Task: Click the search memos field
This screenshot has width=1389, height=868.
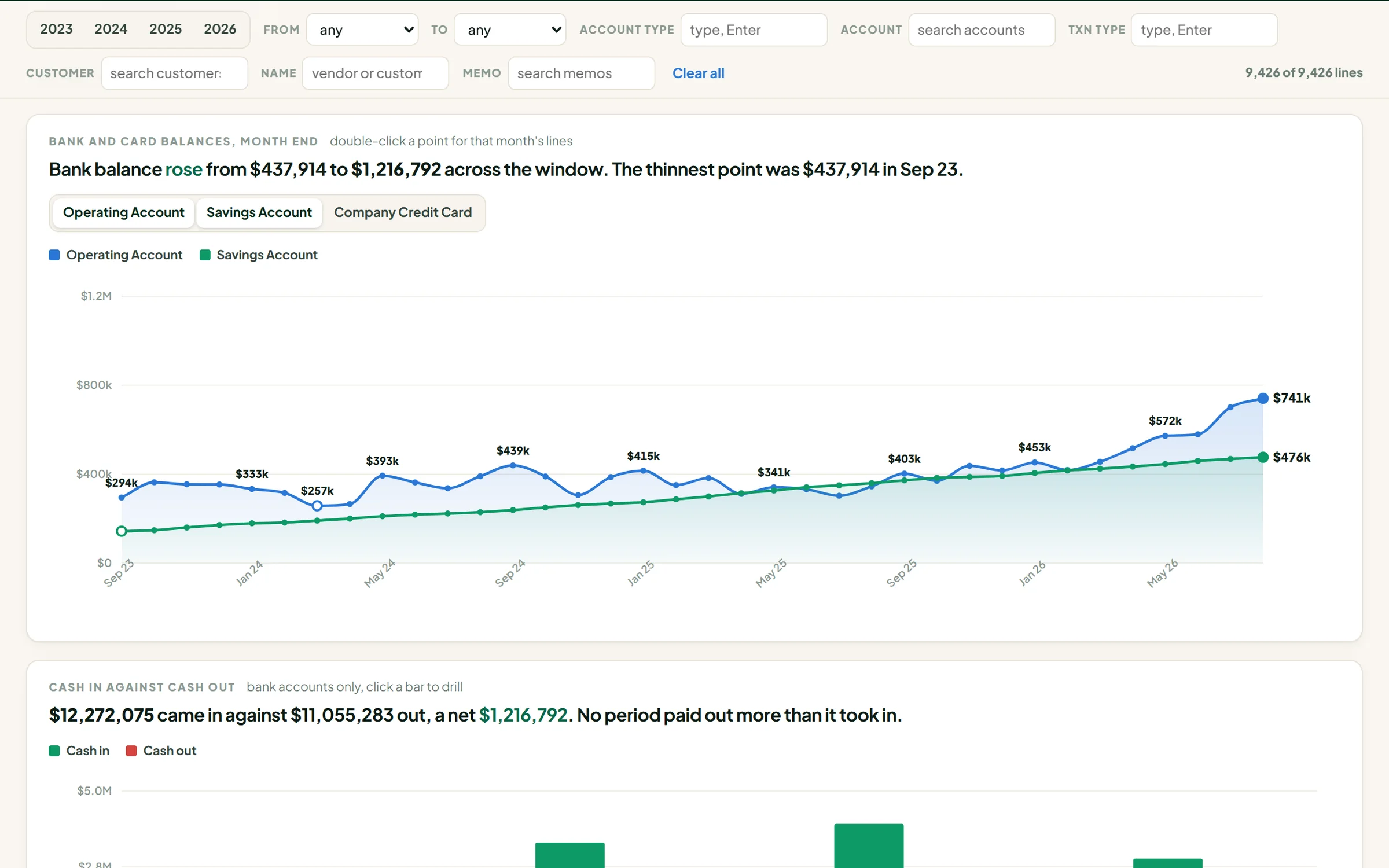Action: click(581, 73)
